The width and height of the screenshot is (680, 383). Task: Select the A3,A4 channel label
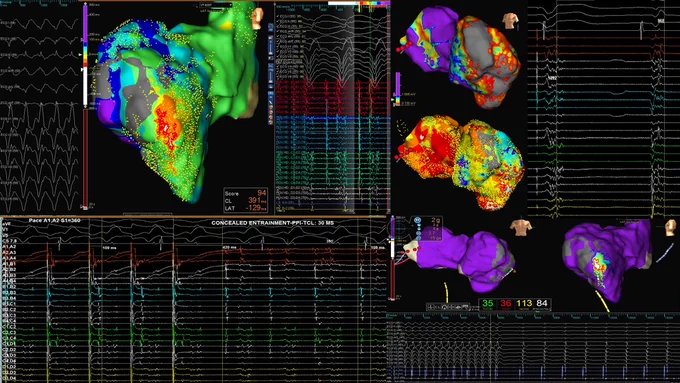[9, 258]
